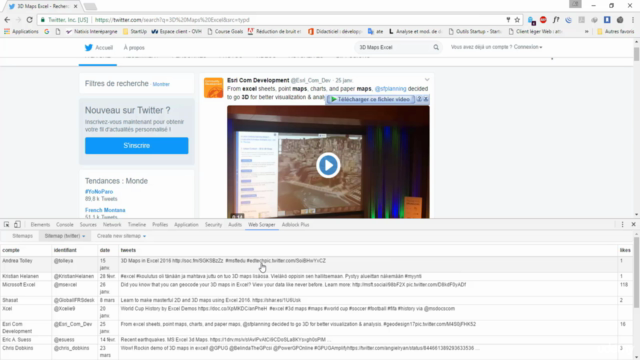The width and height of the screenshot is (640, 360).
Task: Open DevTools three-dot options menu
Action: click(622, 224)
